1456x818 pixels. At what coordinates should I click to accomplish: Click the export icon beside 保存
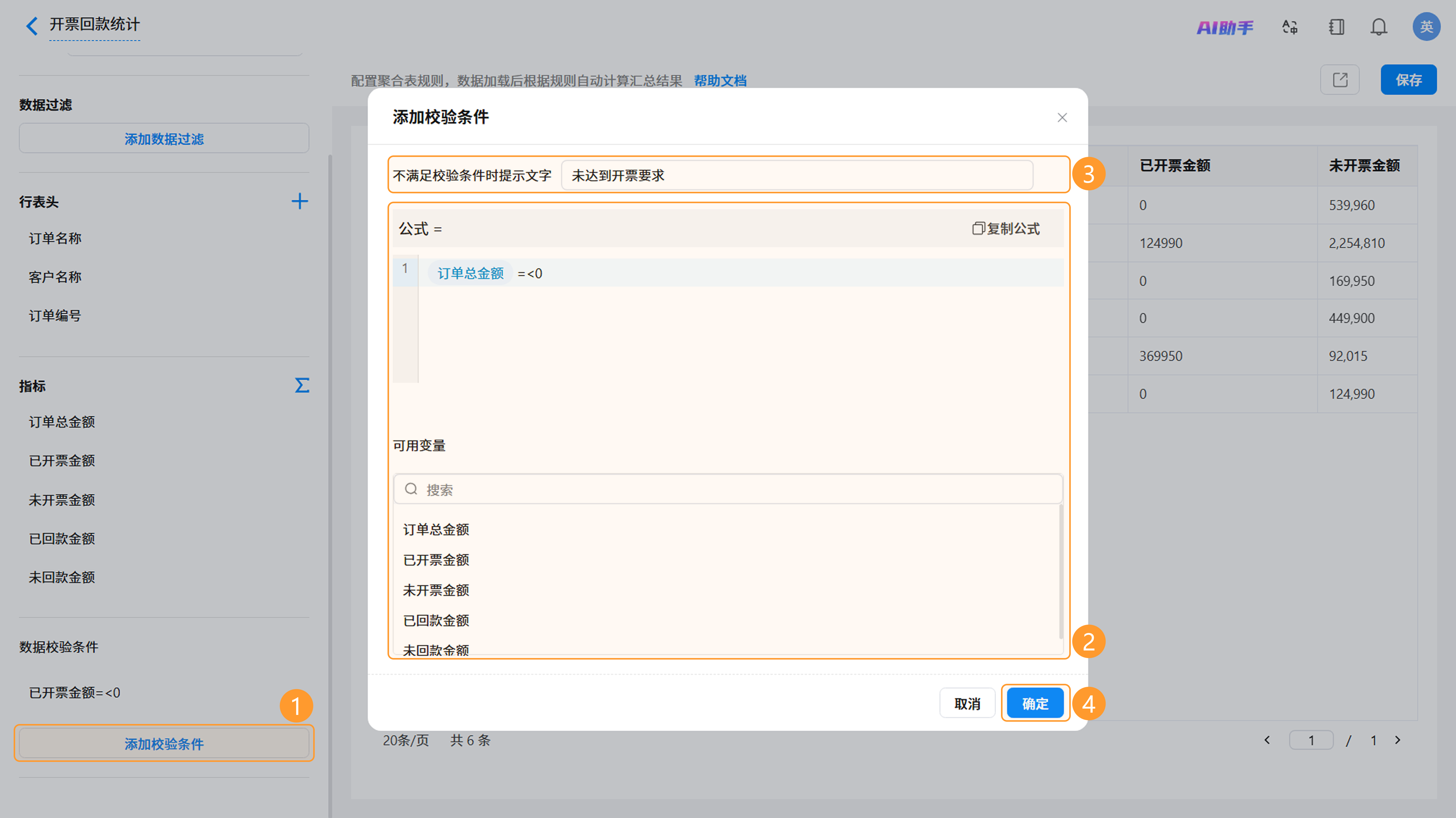tap(1339, 80)
